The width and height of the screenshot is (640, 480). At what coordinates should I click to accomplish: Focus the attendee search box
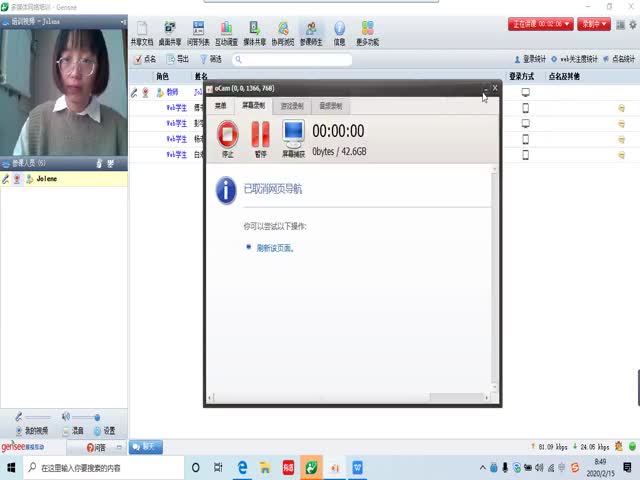coord(292,60)
